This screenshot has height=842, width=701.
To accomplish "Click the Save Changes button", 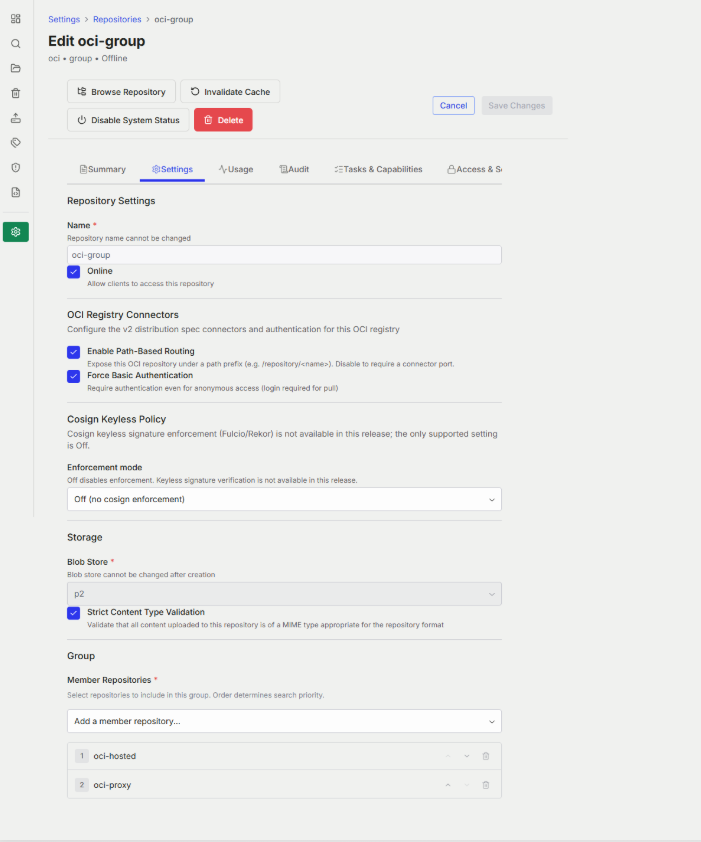I will coord(517,105).
